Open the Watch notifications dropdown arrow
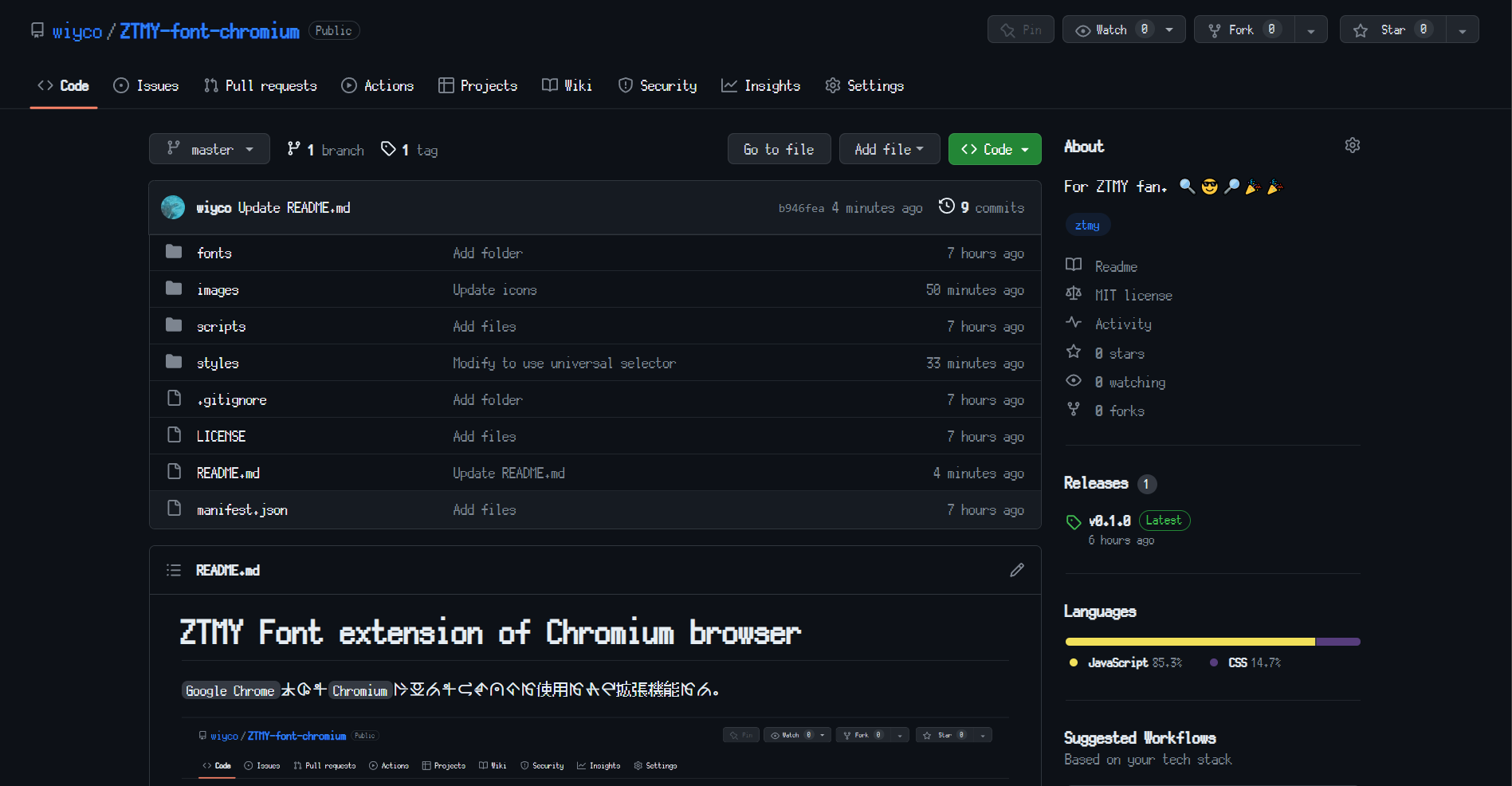The image size is (1512, 786). [x=1169, y=29]
